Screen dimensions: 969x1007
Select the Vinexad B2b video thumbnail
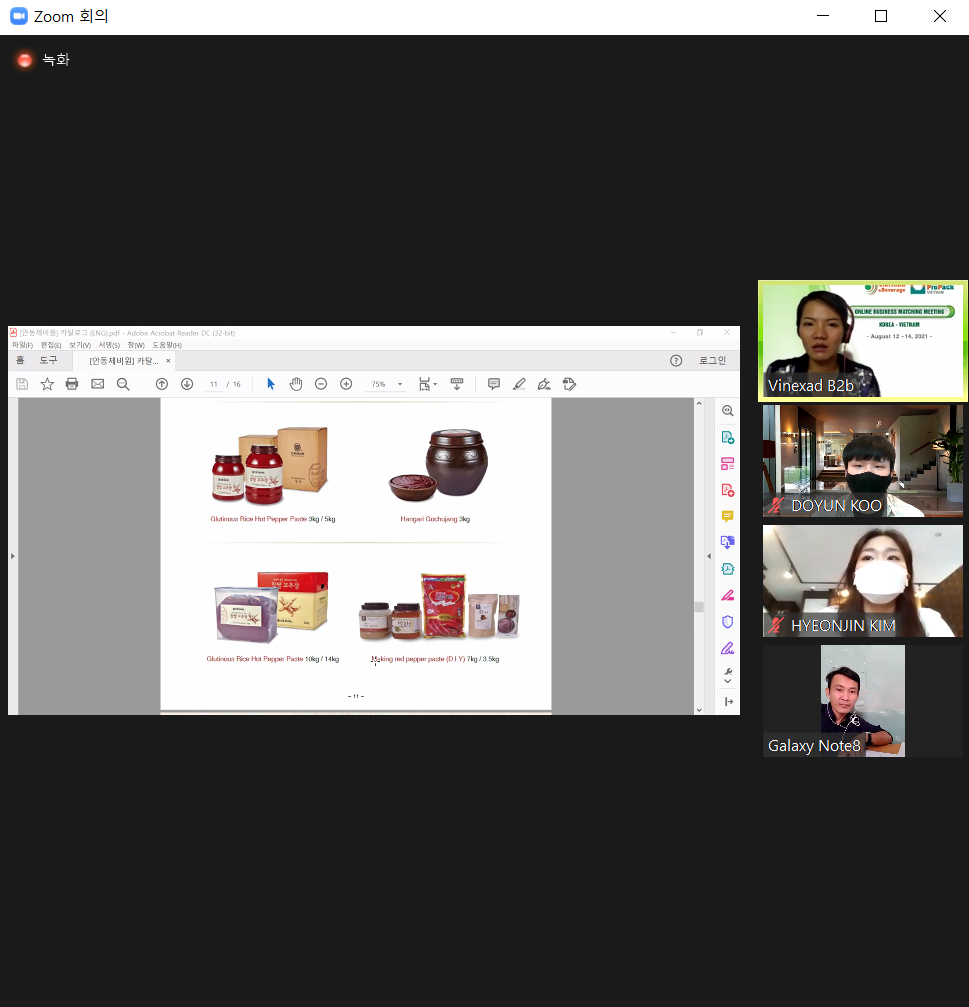point(862,341)
